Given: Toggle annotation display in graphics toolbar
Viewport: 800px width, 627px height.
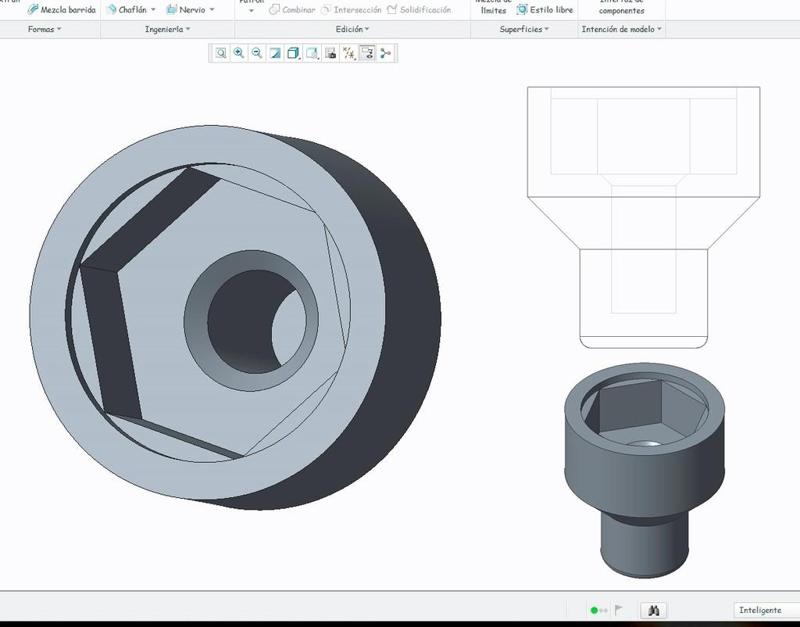Looking at the screenshot, I should tap(367, 53).
